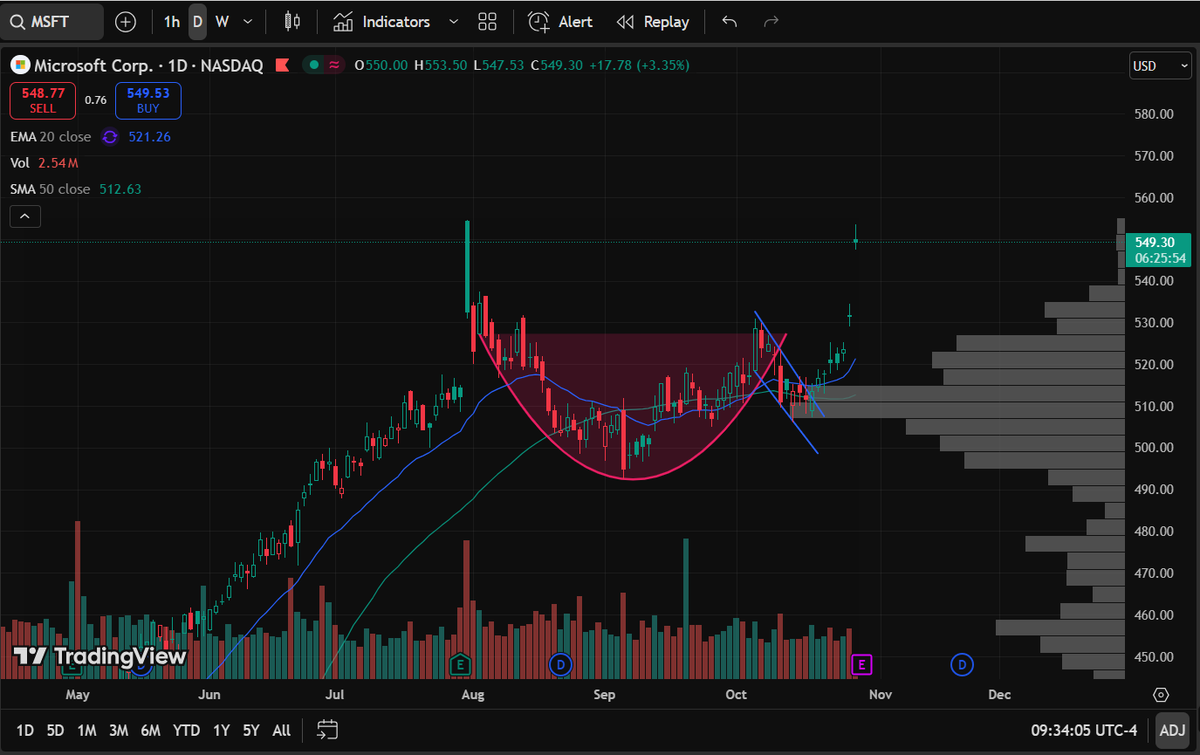Expand the favorite indicators dropdown arrow
Screen dimensions: 1200x755
454,21
